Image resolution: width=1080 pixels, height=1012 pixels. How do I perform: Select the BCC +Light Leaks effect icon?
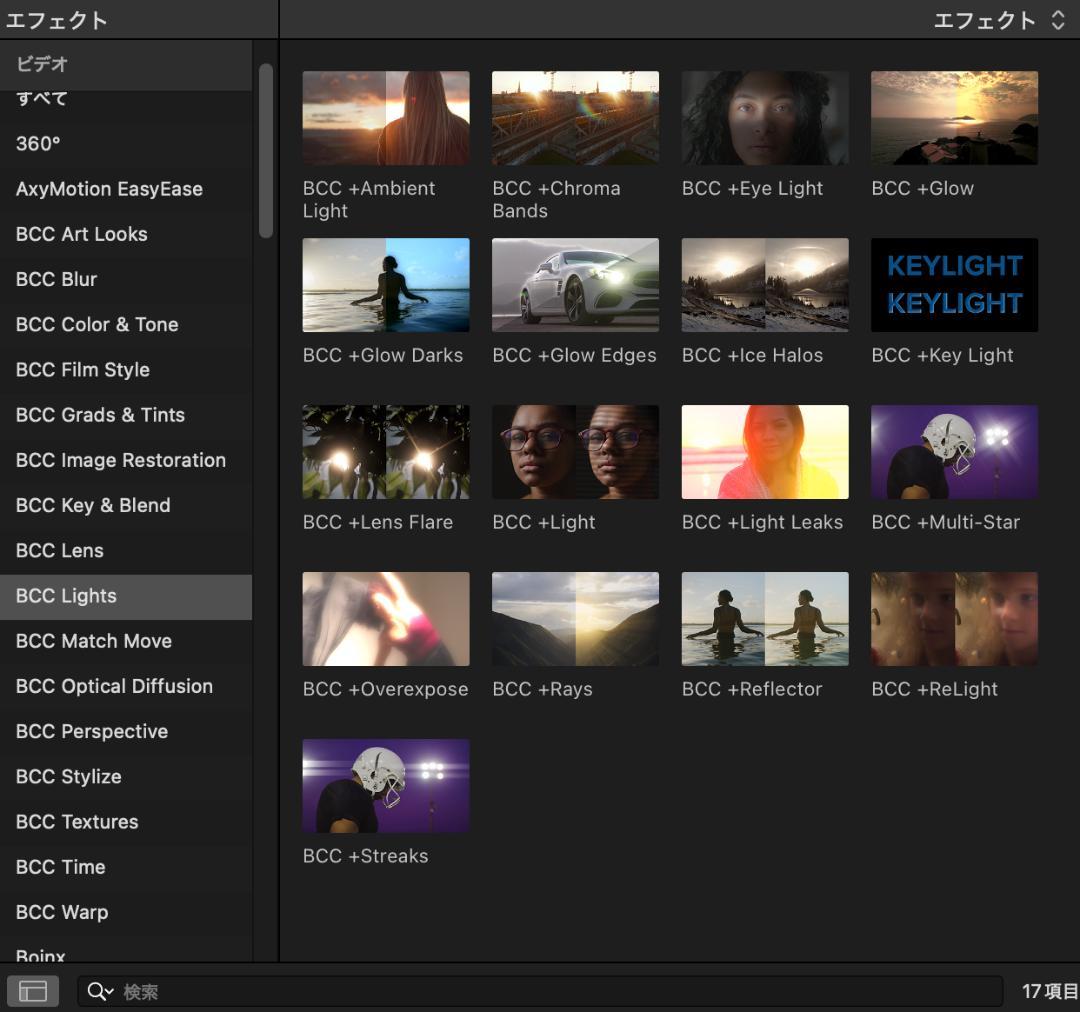point(765,452)
